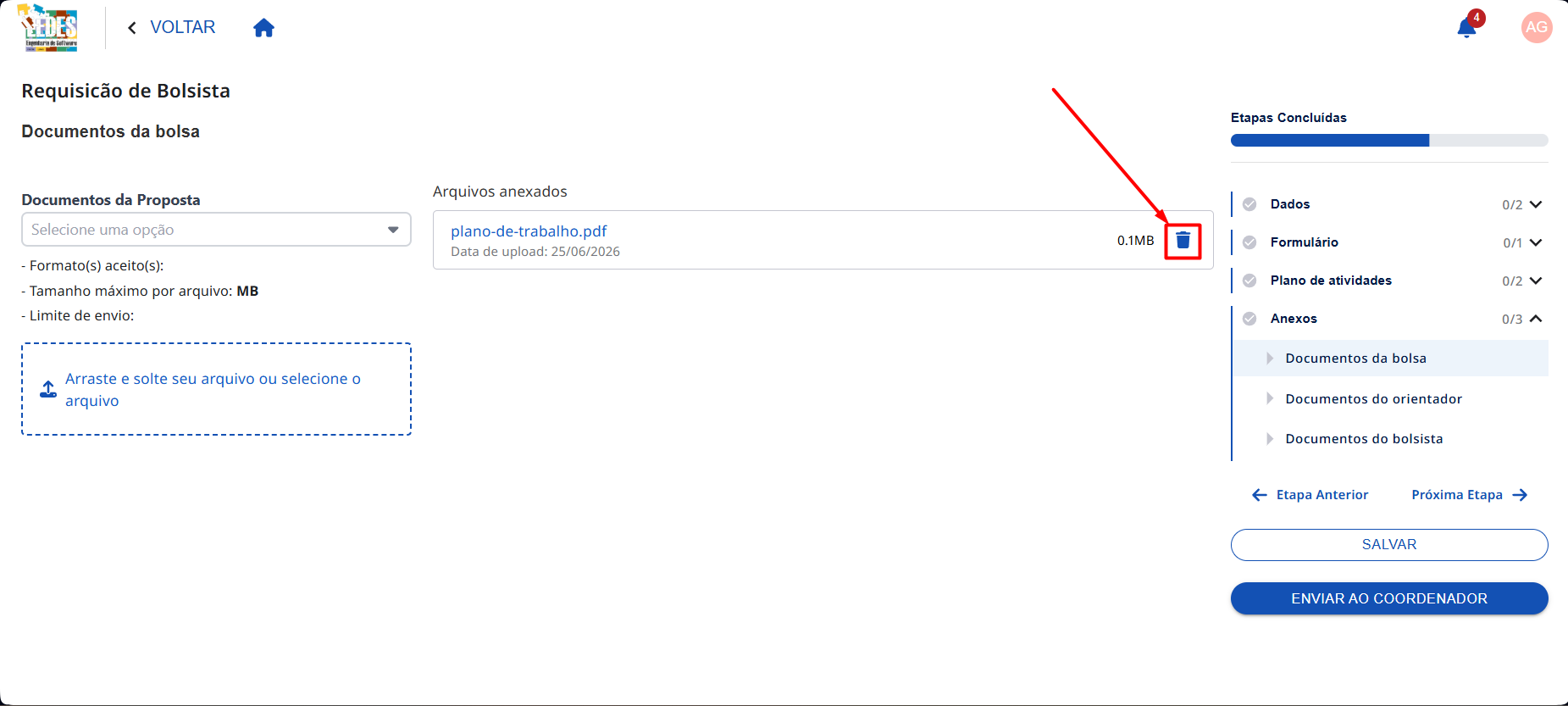
Task: Open the Documentos da Proposta dropdown
Action: pos(216,230)
